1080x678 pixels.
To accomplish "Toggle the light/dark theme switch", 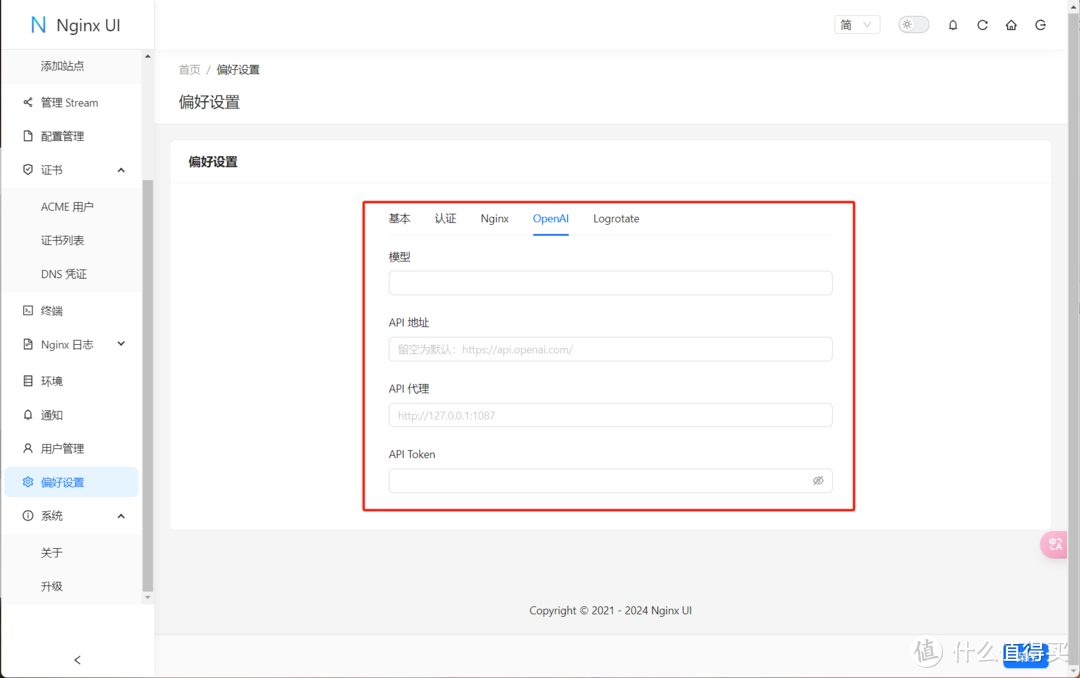I will click(x=913, y=24).
